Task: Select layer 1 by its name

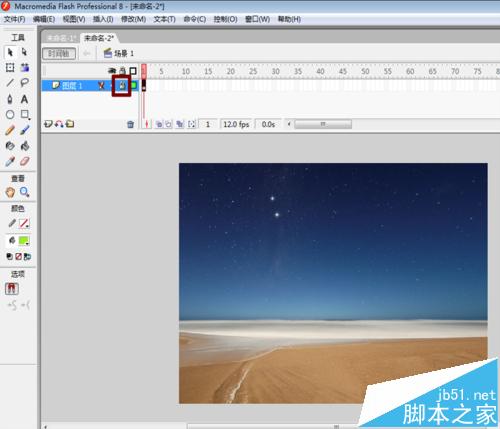Action: coord(72,86)
